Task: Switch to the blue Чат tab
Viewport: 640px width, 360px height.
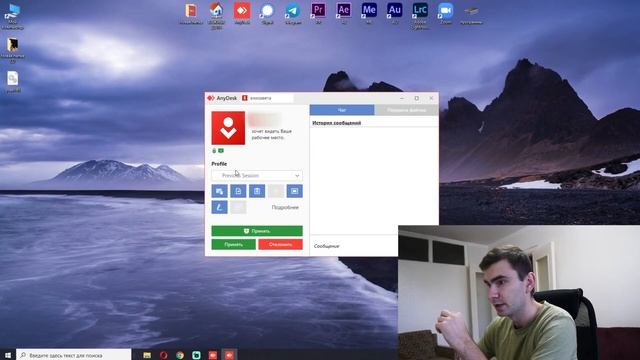Action: [x=342, y=110]
